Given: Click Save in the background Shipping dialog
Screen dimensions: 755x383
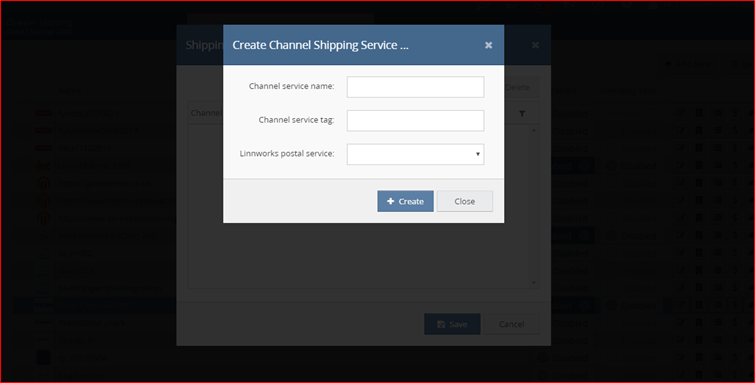Looking at the screenshot, I should click(452, 324).
